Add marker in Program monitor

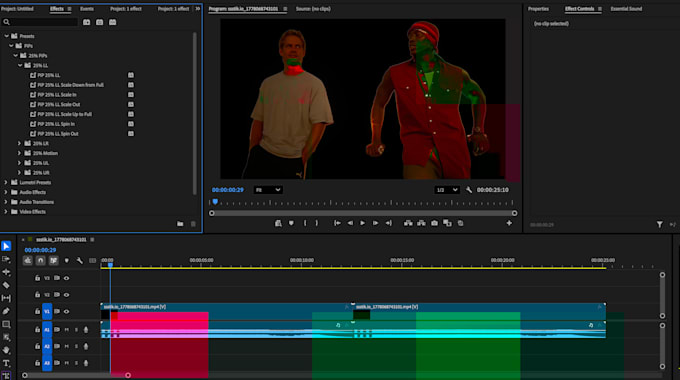coord(291,223)
